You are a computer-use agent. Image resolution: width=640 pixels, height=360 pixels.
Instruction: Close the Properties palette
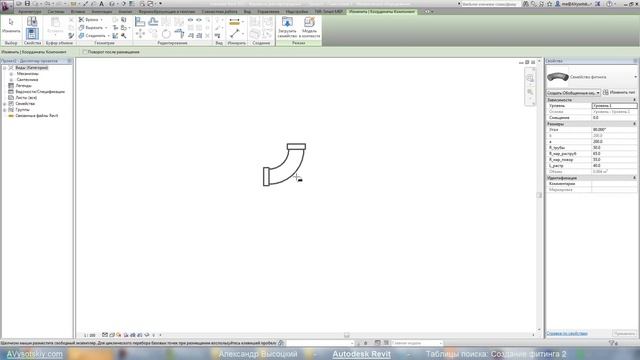635,61
